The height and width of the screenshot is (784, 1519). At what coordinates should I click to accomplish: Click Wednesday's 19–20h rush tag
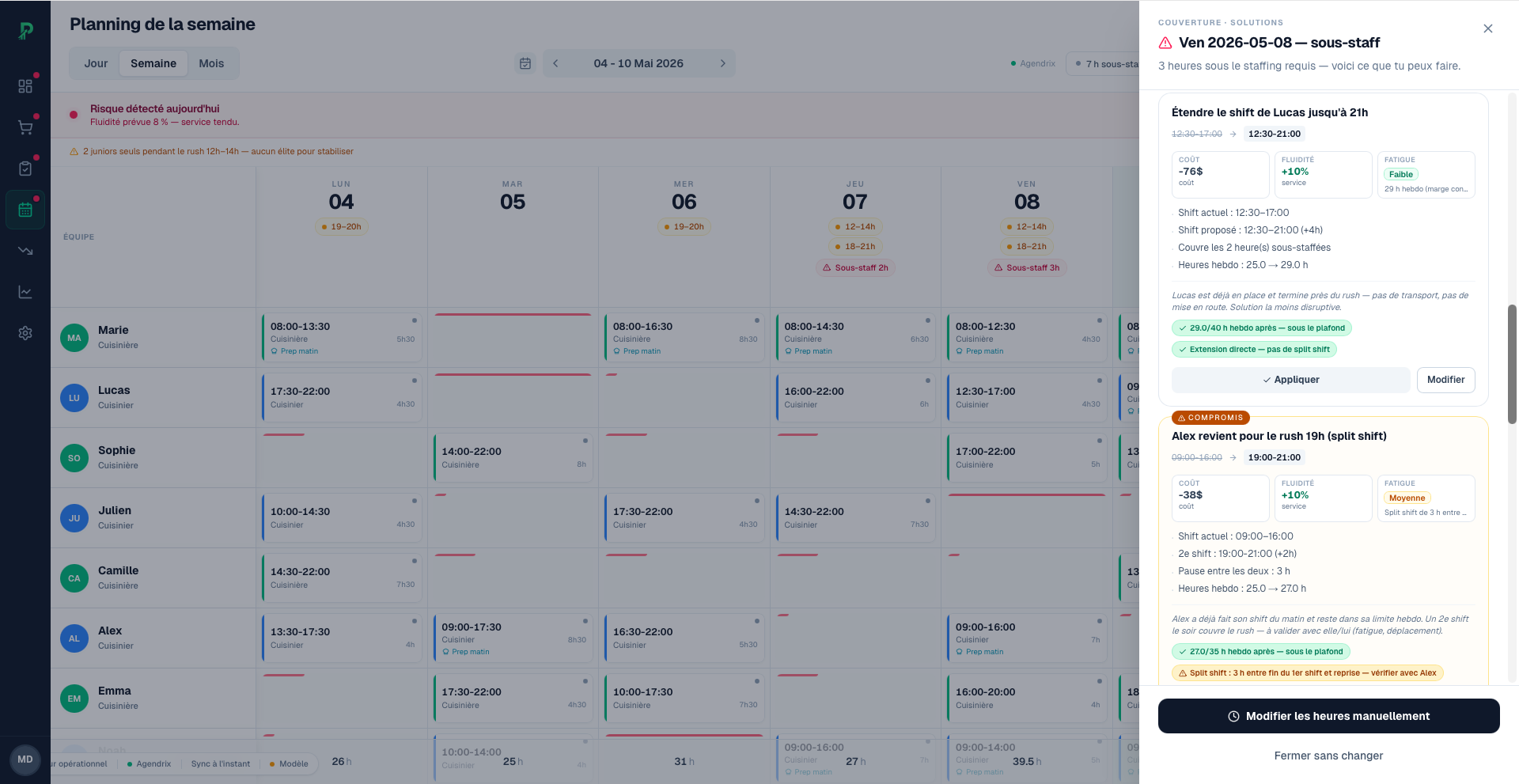pyautogui.click(x=684, y=227)
